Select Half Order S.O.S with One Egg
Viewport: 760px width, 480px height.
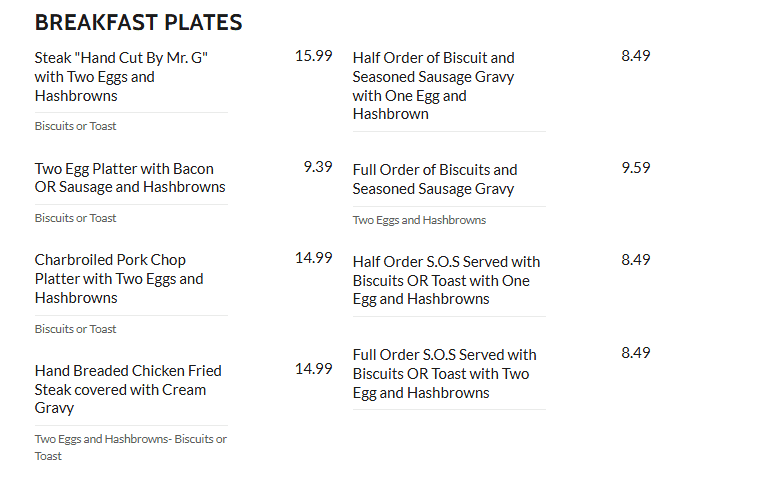pyautogui.click(x=446, y=280)
